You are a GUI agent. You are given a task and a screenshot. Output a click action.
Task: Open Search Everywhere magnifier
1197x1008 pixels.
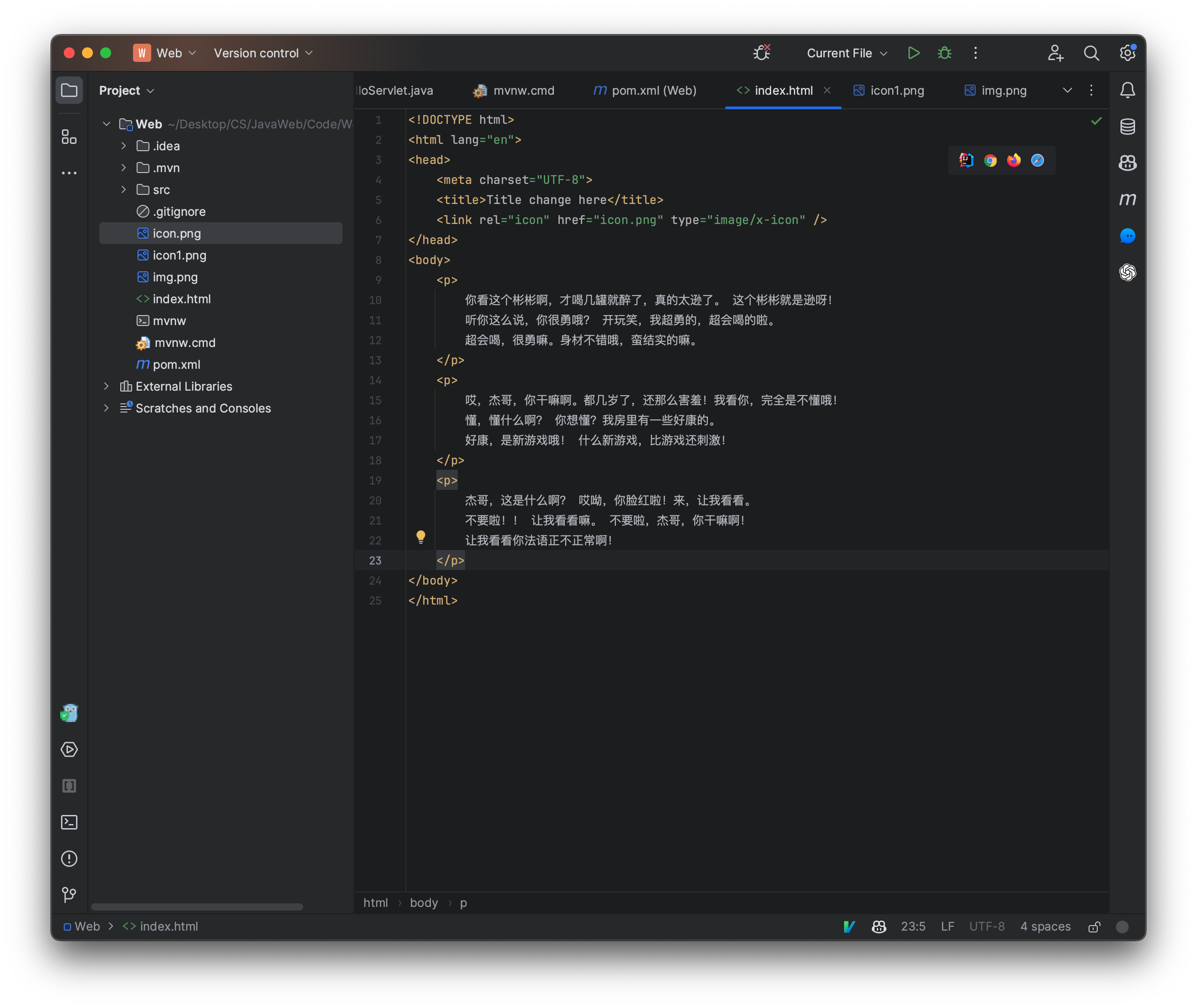click(x=1091, y=53)
